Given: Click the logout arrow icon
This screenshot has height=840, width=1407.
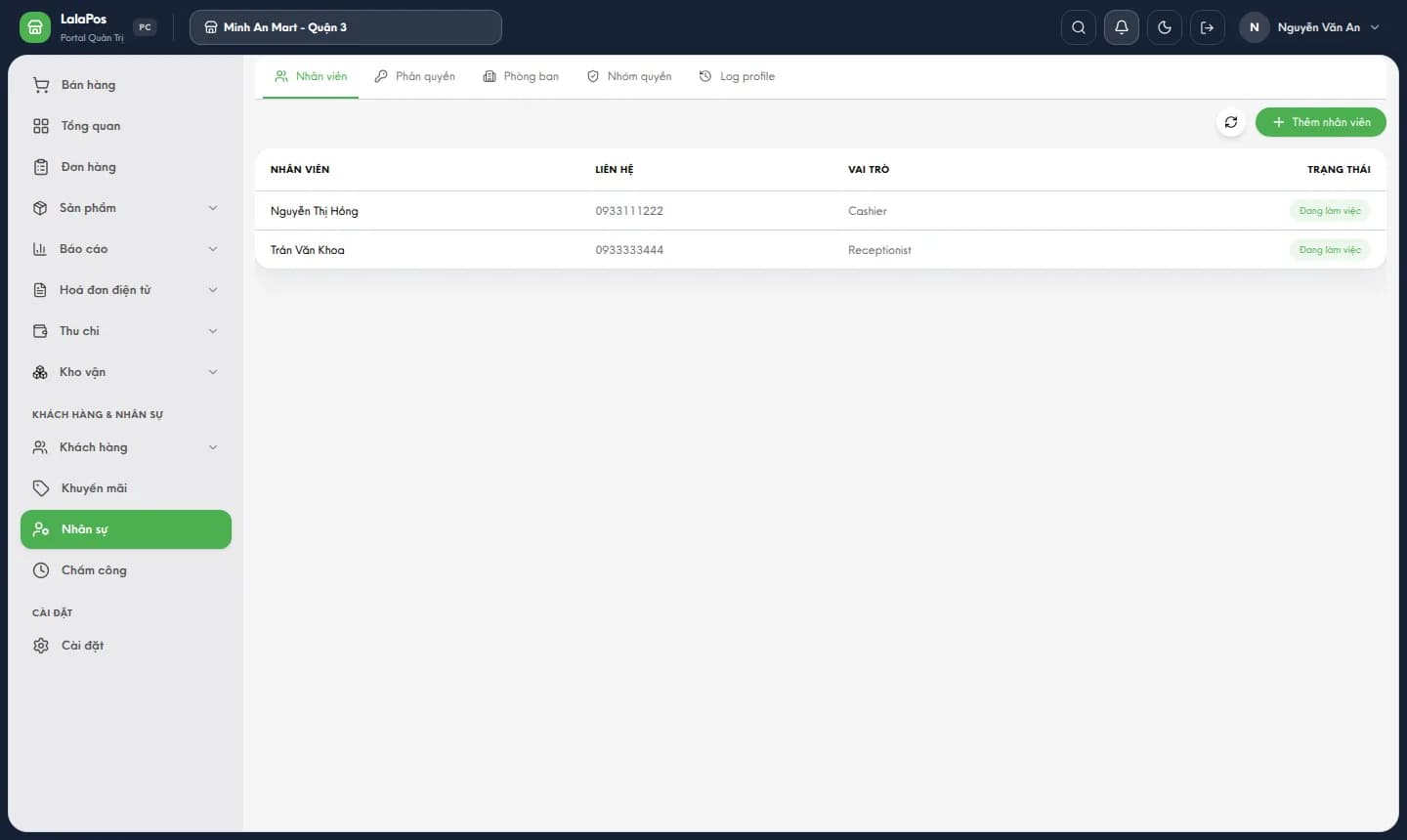Looking at the screenshot, I should [x=1208, y=27].
